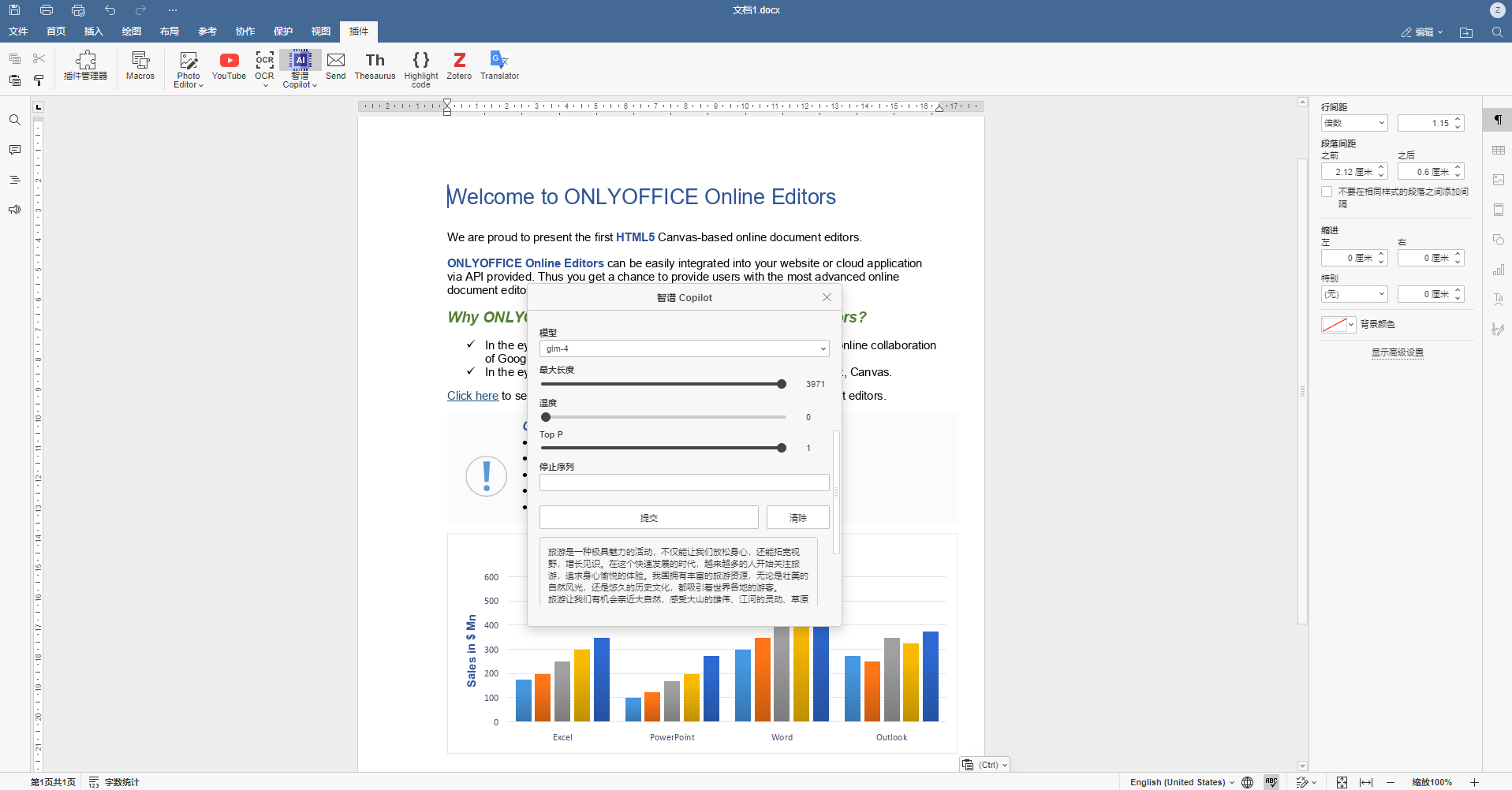1512x790 pixels.
Task: Click the Click here hyperlink in document
Action: pyautogui.click(x=472, y=396)
